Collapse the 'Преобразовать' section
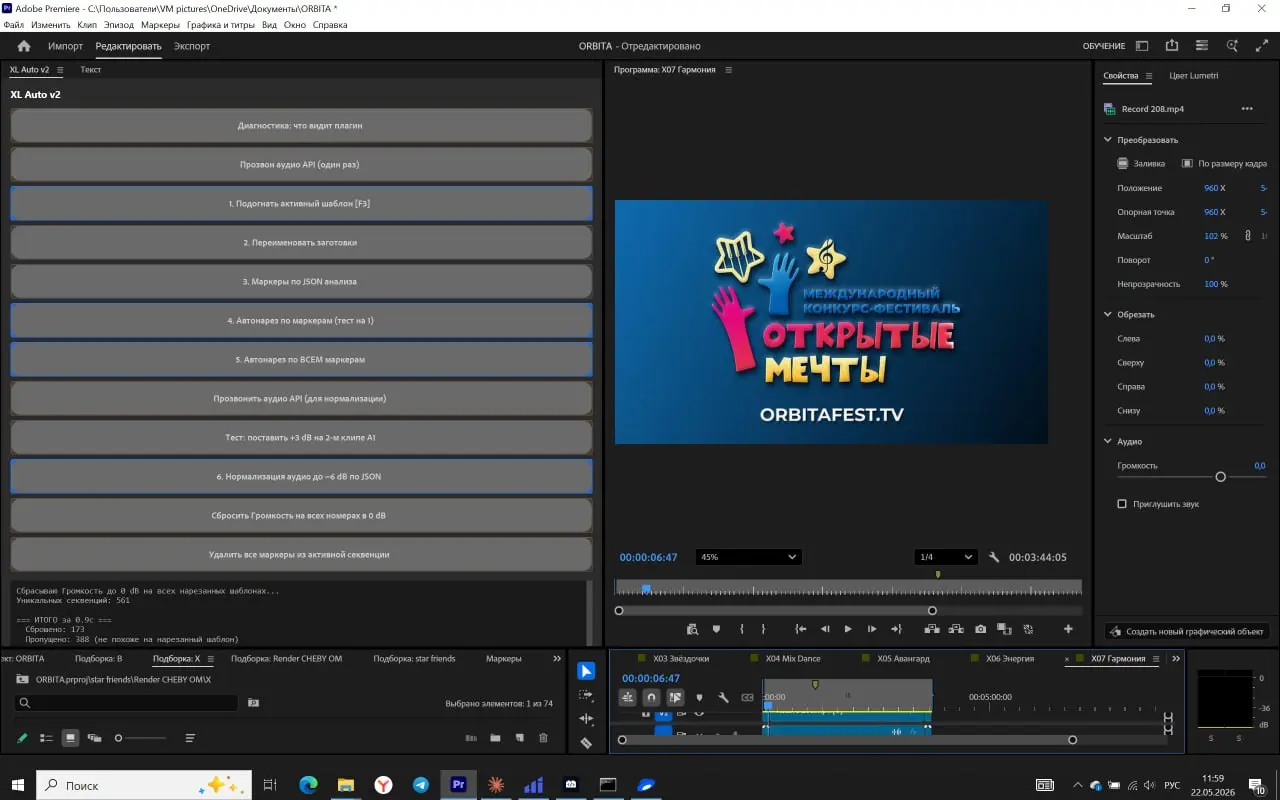The image size is (1280, 800). (x=1108, y=140)
